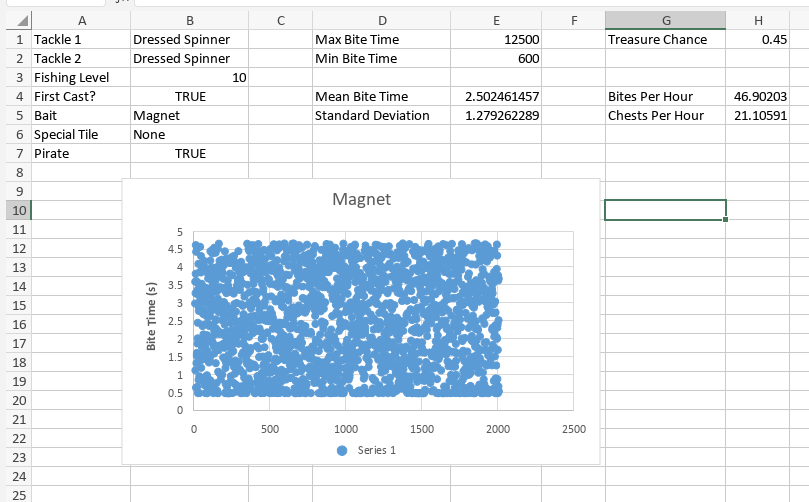The width and height of the screenshot is (809, 502).
Task: Click the TRUE value beside Pirate
Action: (190, 154)
